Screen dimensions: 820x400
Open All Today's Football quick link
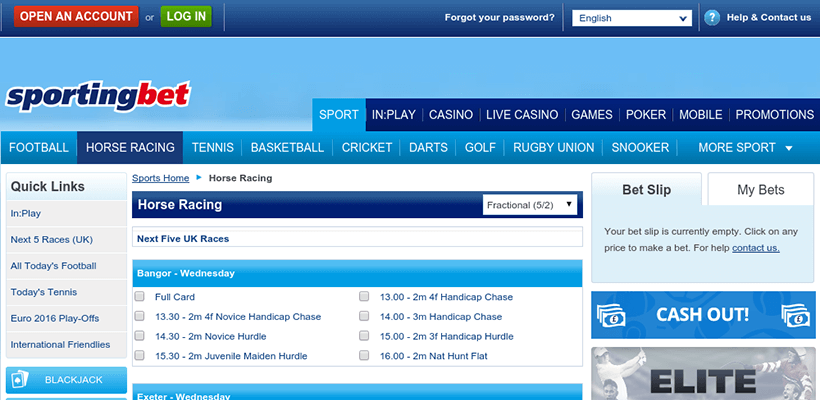66,266
